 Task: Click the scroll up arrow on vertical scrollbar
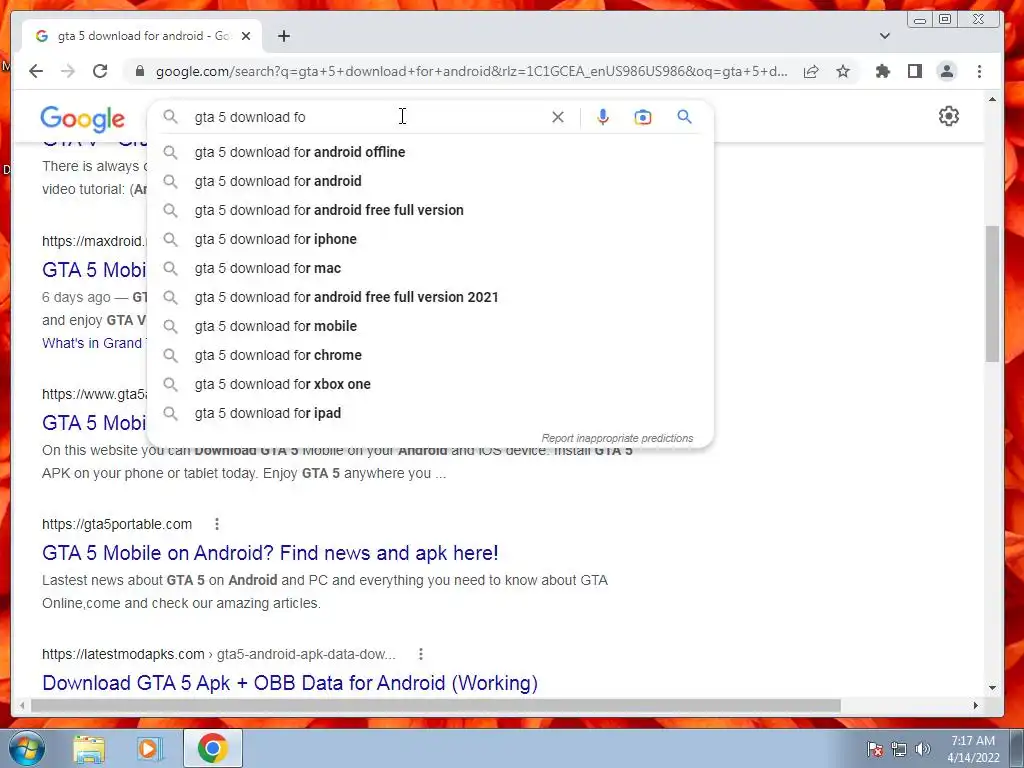pos(993,100)
